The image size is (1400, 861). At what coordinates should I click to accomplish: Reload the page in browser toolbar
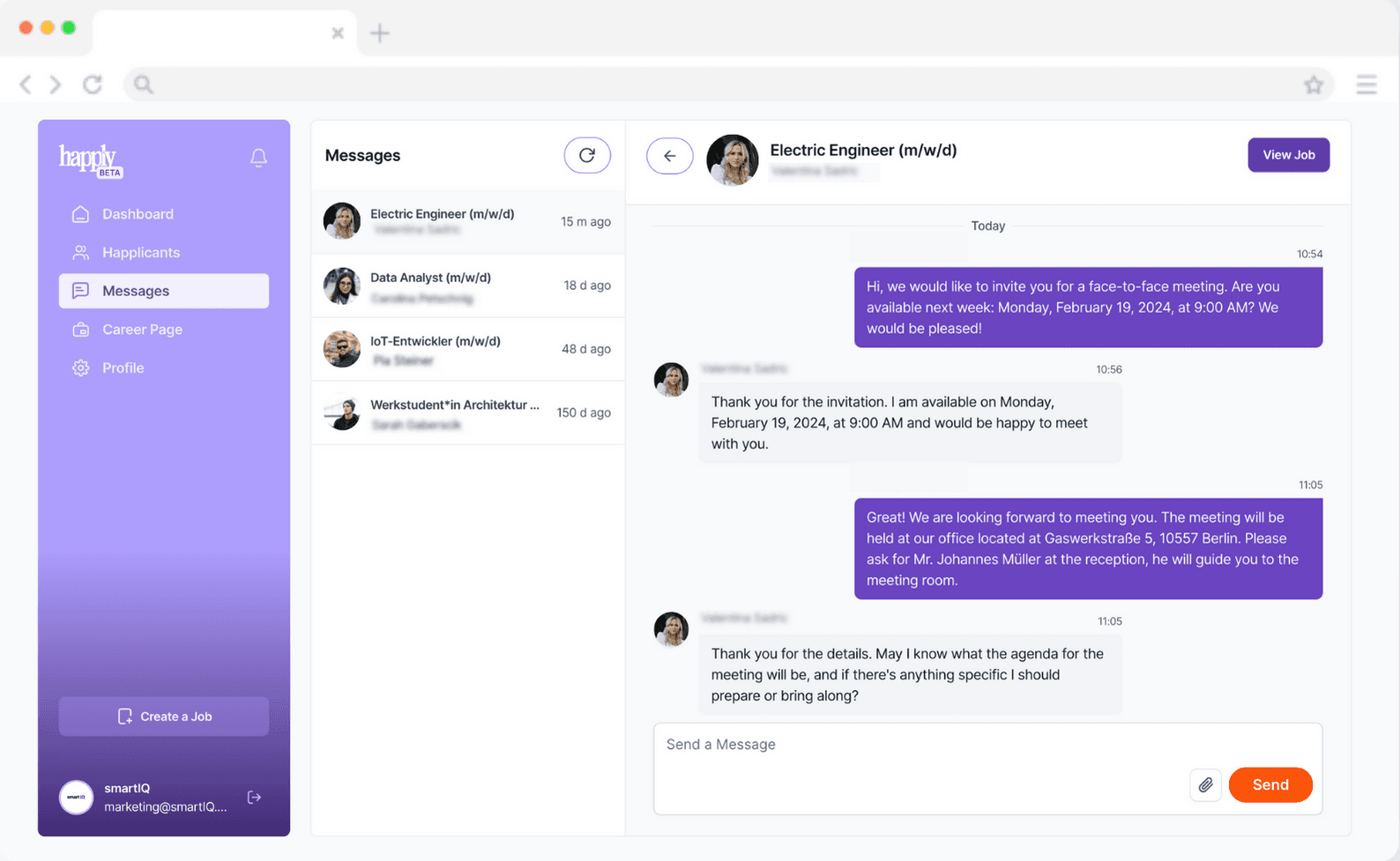(x=93, y=85)
